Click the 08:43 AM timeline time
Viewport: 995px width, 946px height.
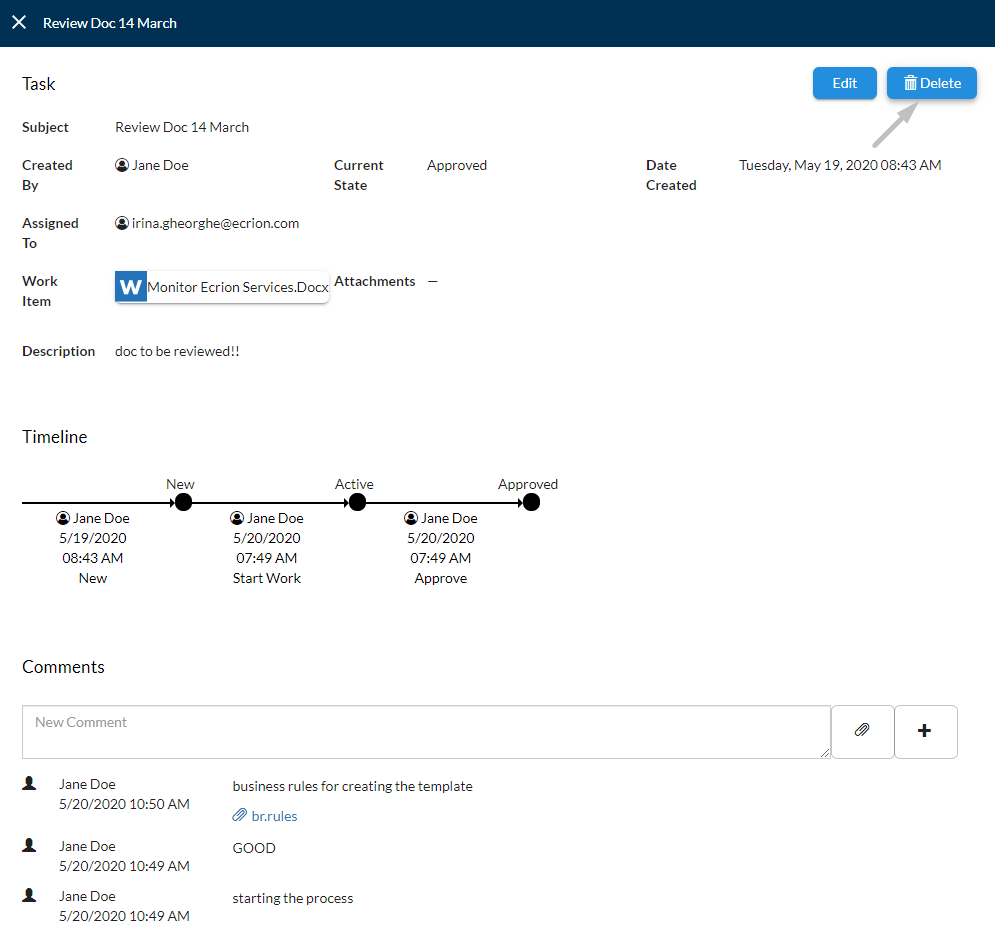[x=93, y=558]
